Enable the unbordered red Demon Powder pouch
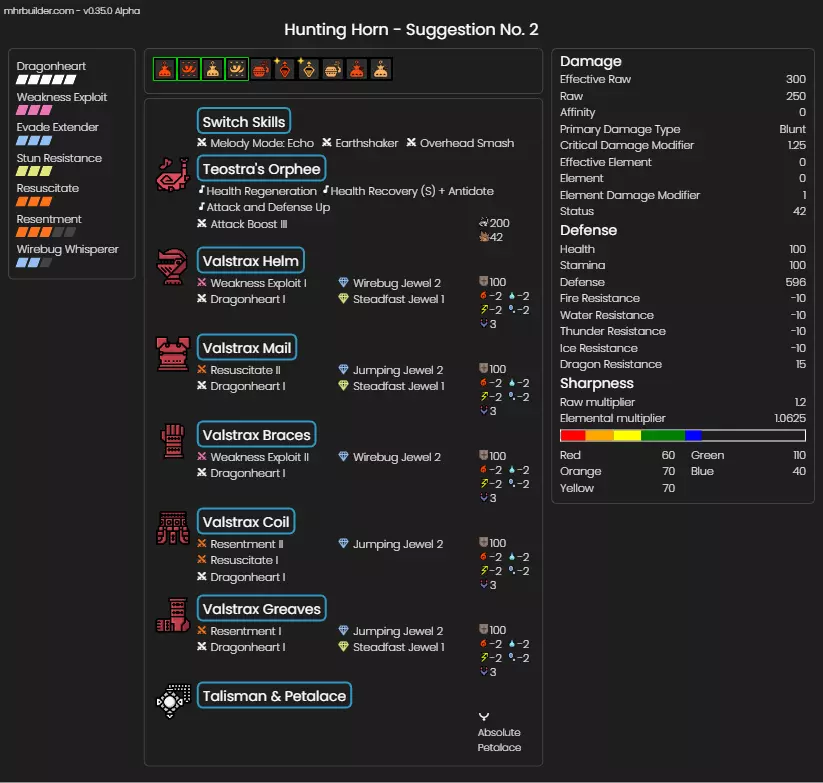The image size is (823, 783). click(357, 69)
